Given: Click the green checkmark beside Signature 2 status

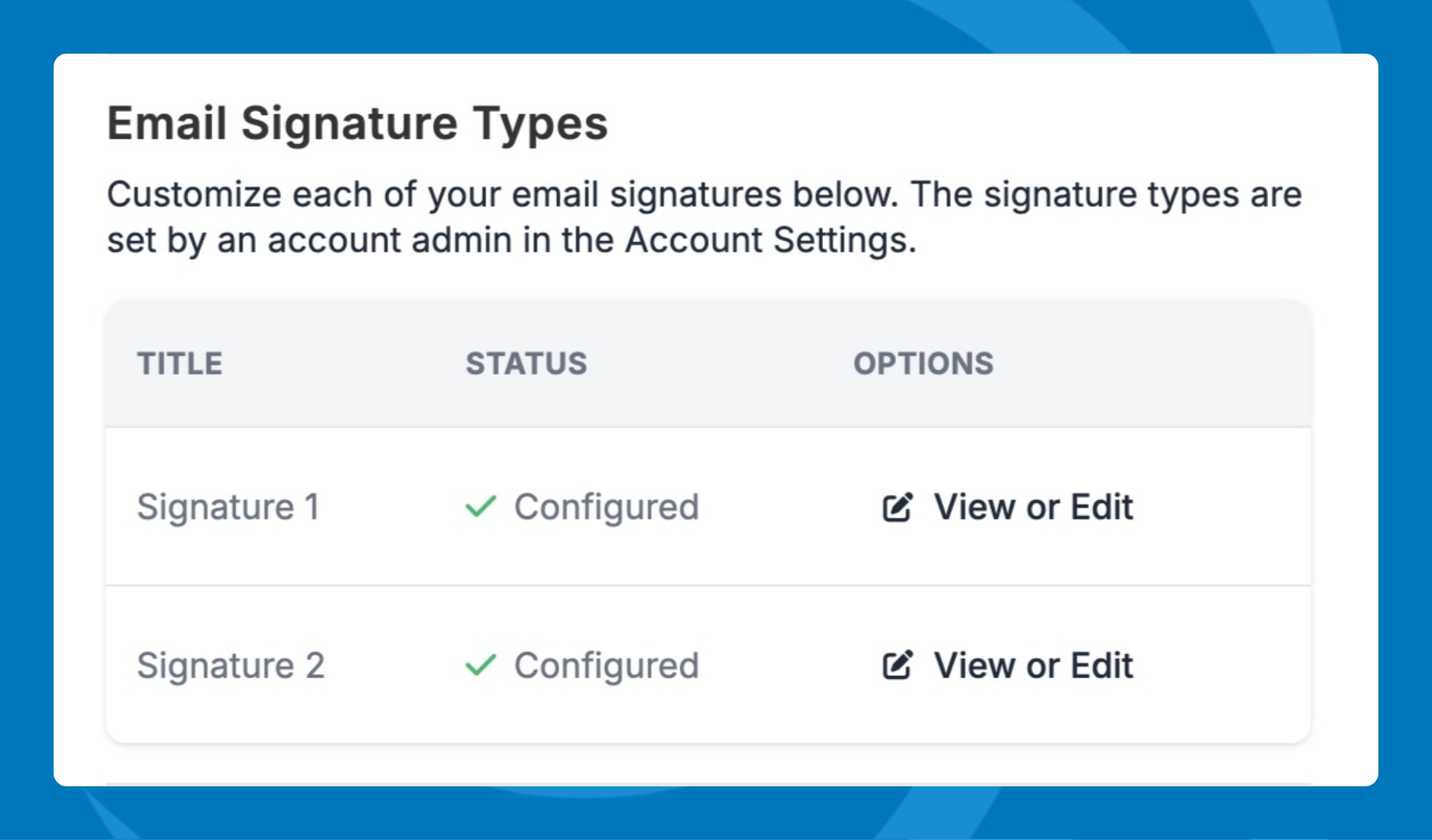Looking at the screenshot, I should pos(481,665).
